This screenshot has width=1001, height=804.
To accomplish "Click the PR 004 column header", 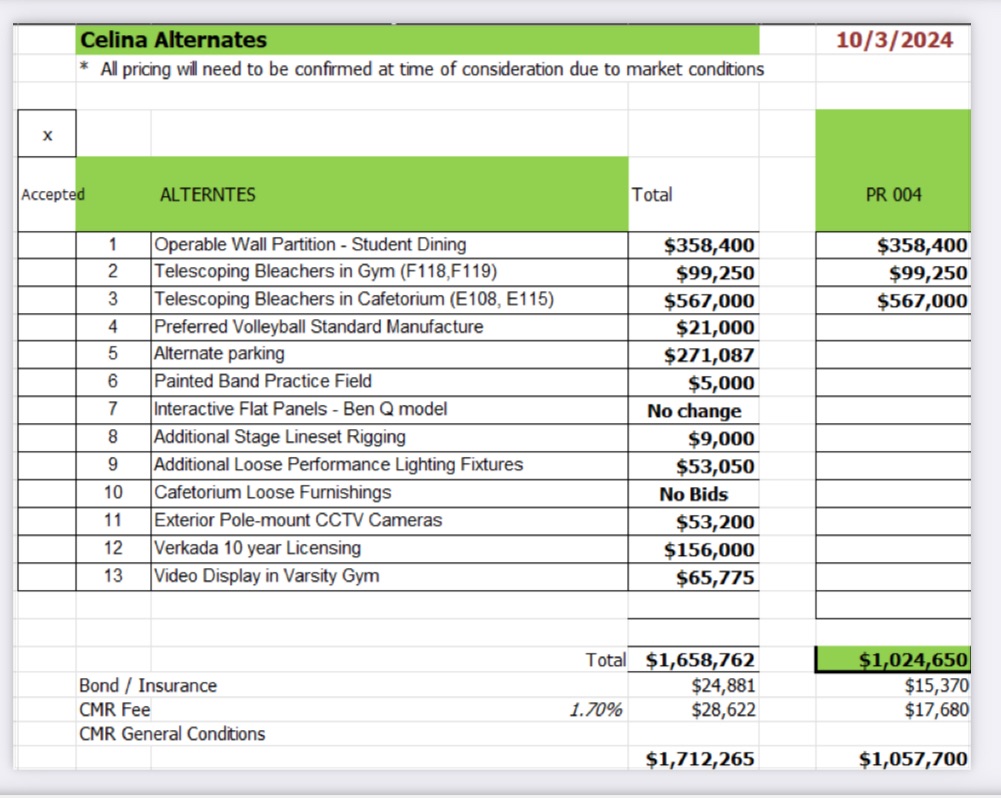I will point(893,195).
